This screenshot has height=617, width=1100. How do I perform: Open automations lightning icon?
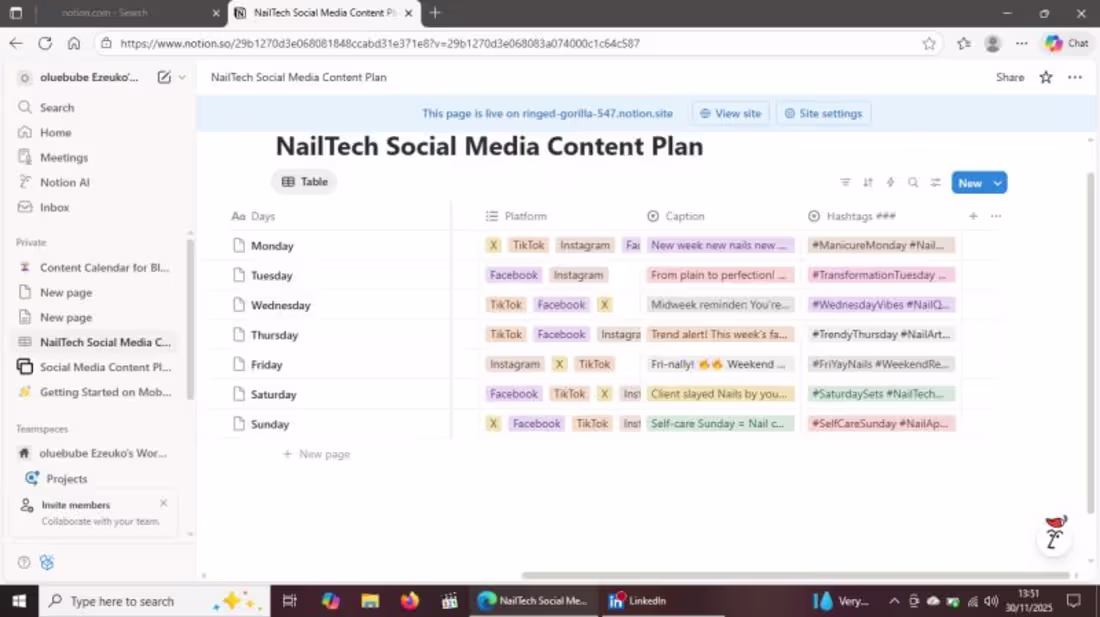(x=890, y=182)
